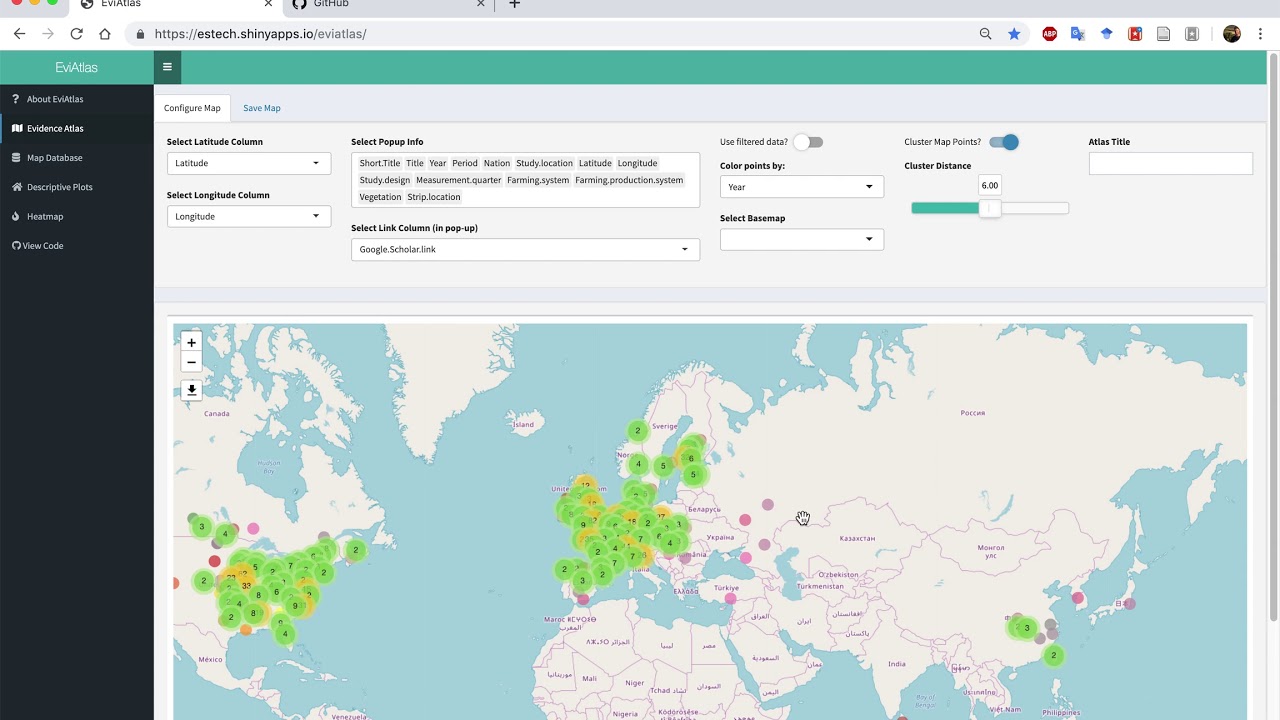Select Evidence Atlas in sidebar
Screen dimensions: 1280x720
pos(77,128)
